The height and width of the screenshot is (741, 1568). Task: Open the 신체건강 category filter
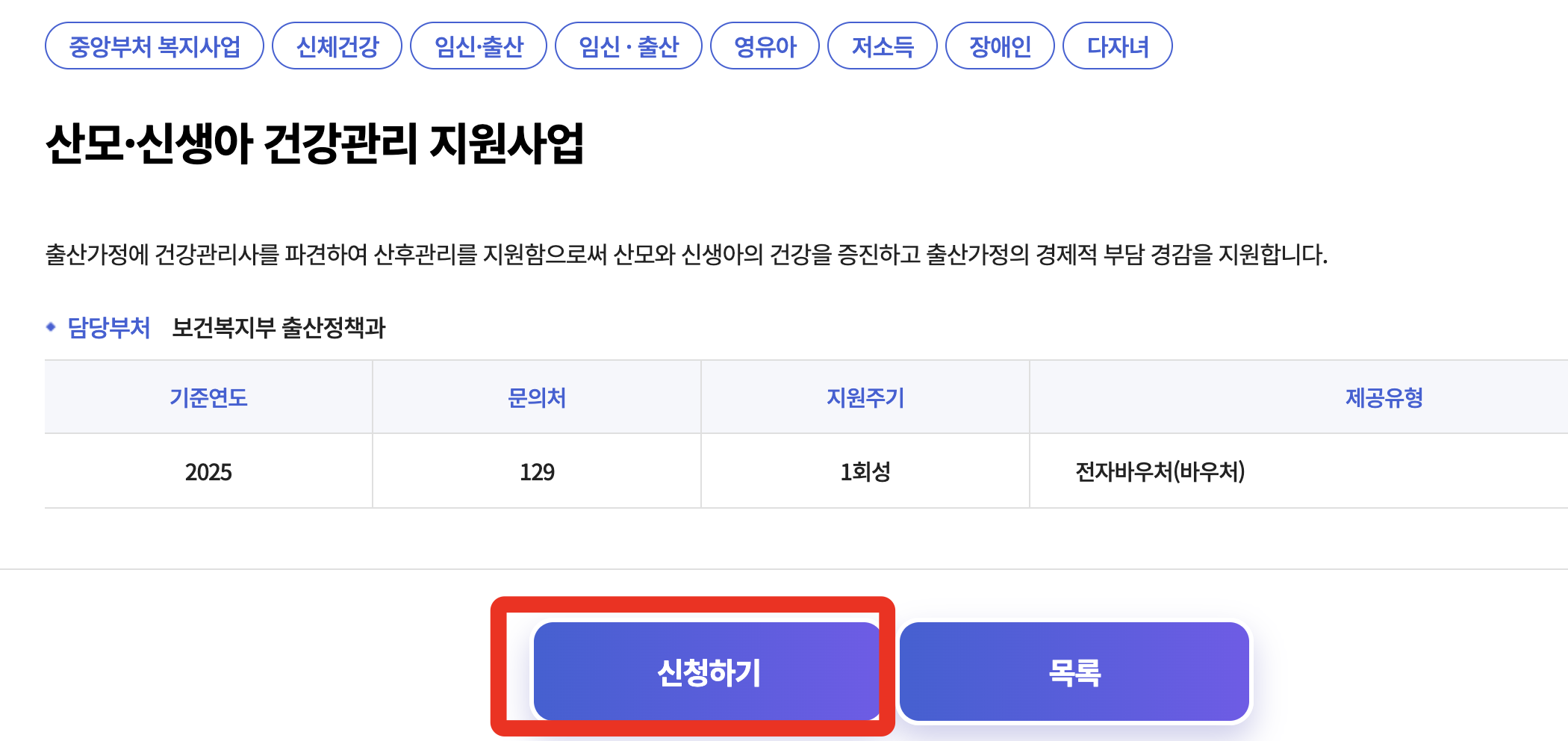336,46
